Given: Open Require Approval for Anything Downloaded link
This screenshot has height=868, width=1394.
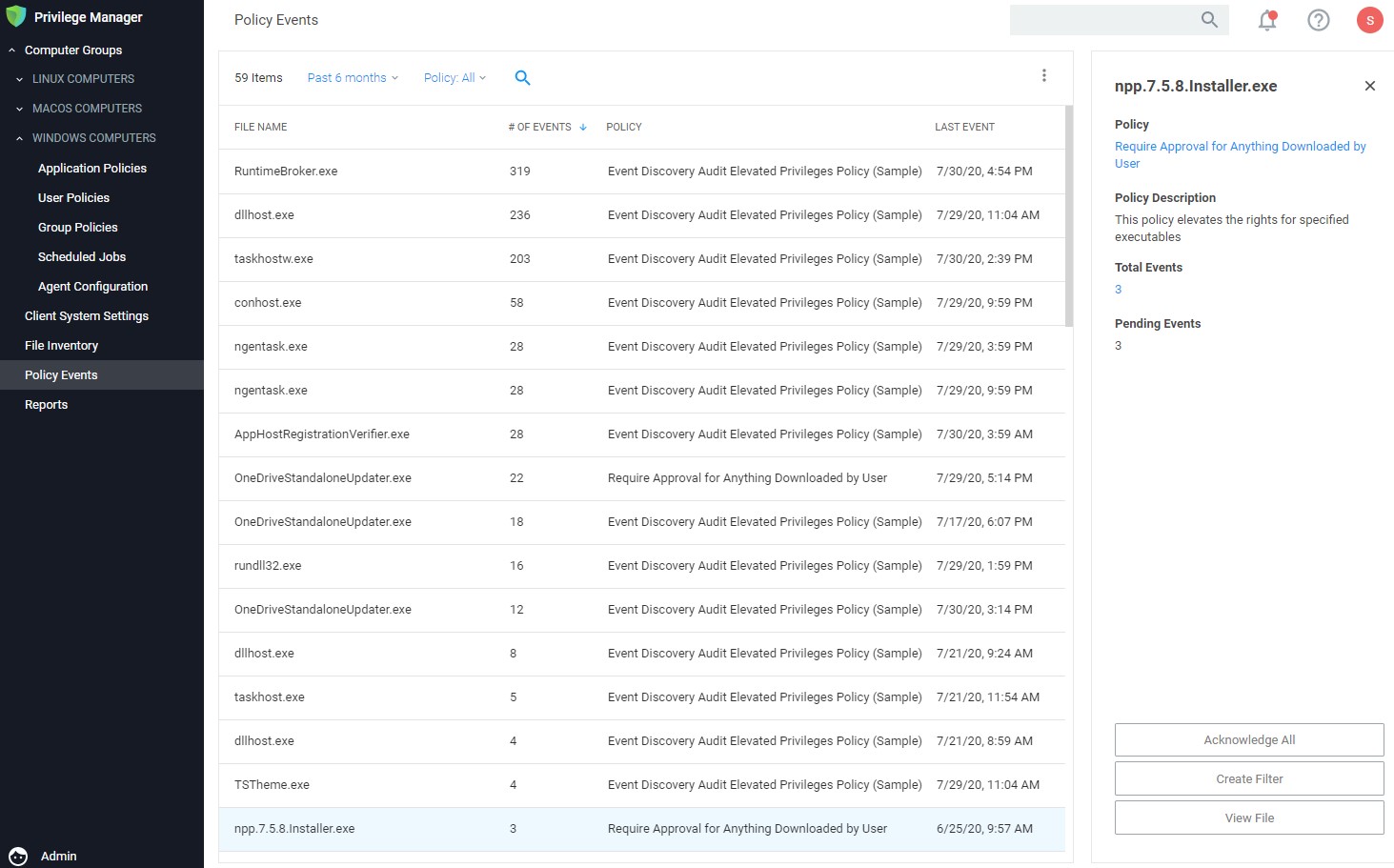Looking at the screenshot, I should click(x=1240, y=154).
